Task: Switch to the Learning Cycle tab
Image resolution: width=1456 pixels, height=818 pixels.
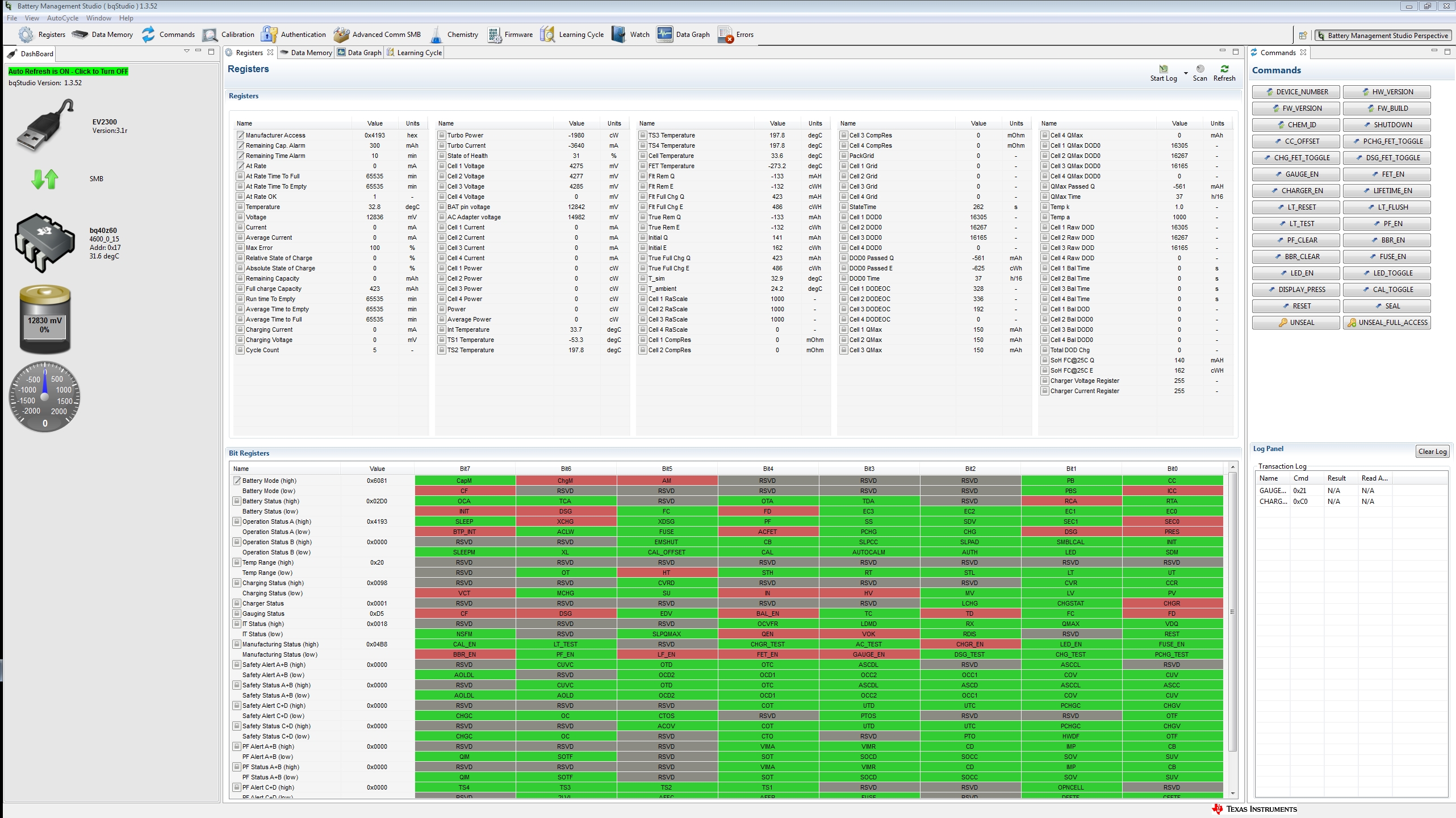Action: click(x=415, y=53)
